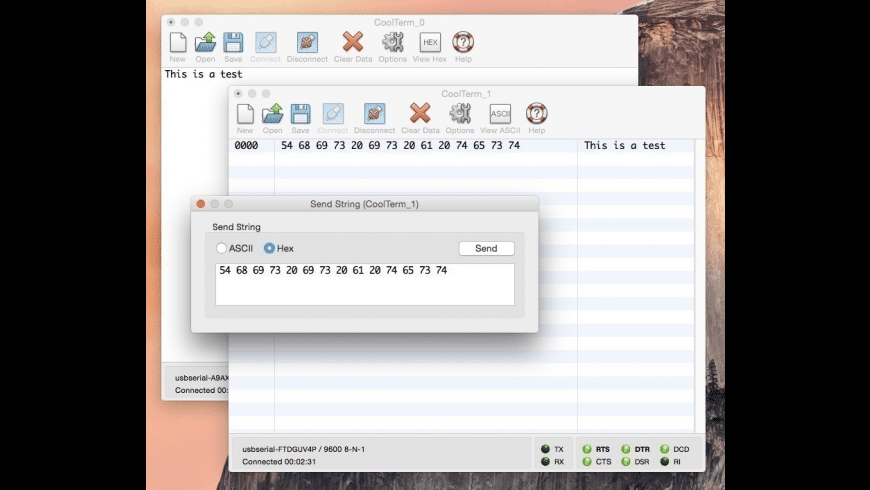Click the Send button

486,248
